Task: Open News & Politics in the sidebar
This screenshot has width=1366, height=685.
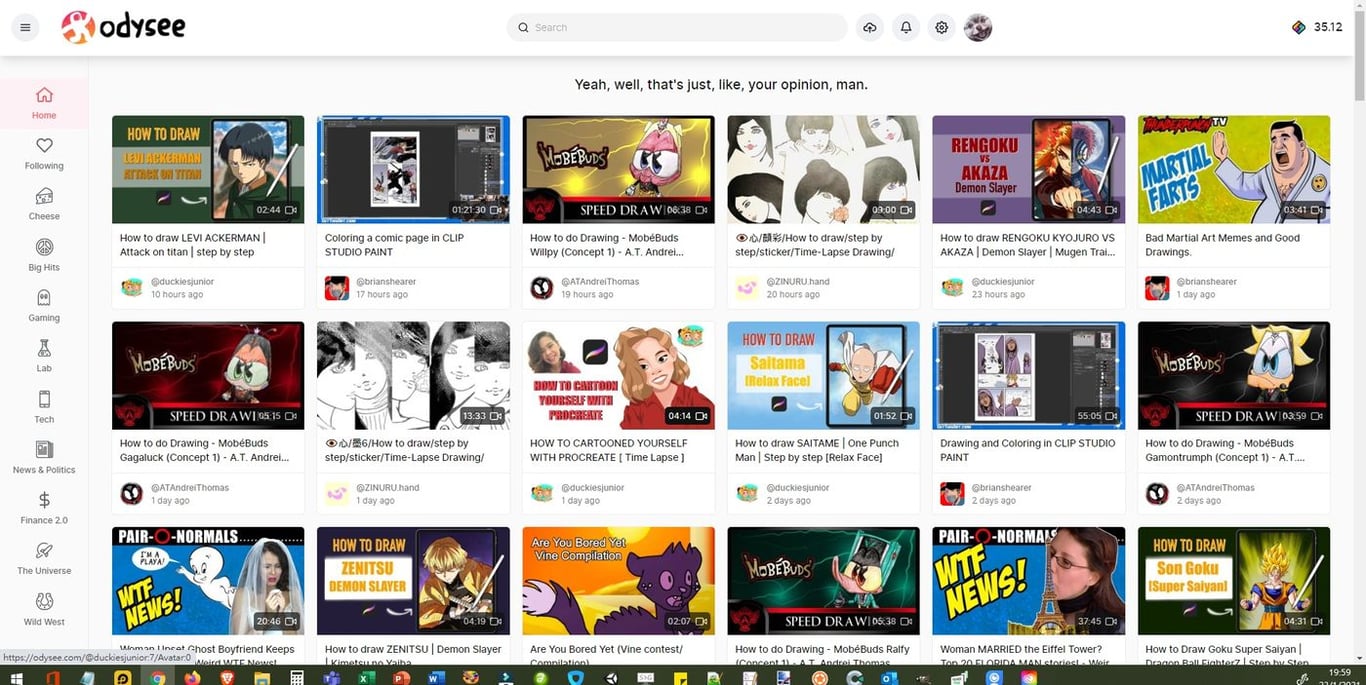Action: pyautogui.click(x=44, y=458)
